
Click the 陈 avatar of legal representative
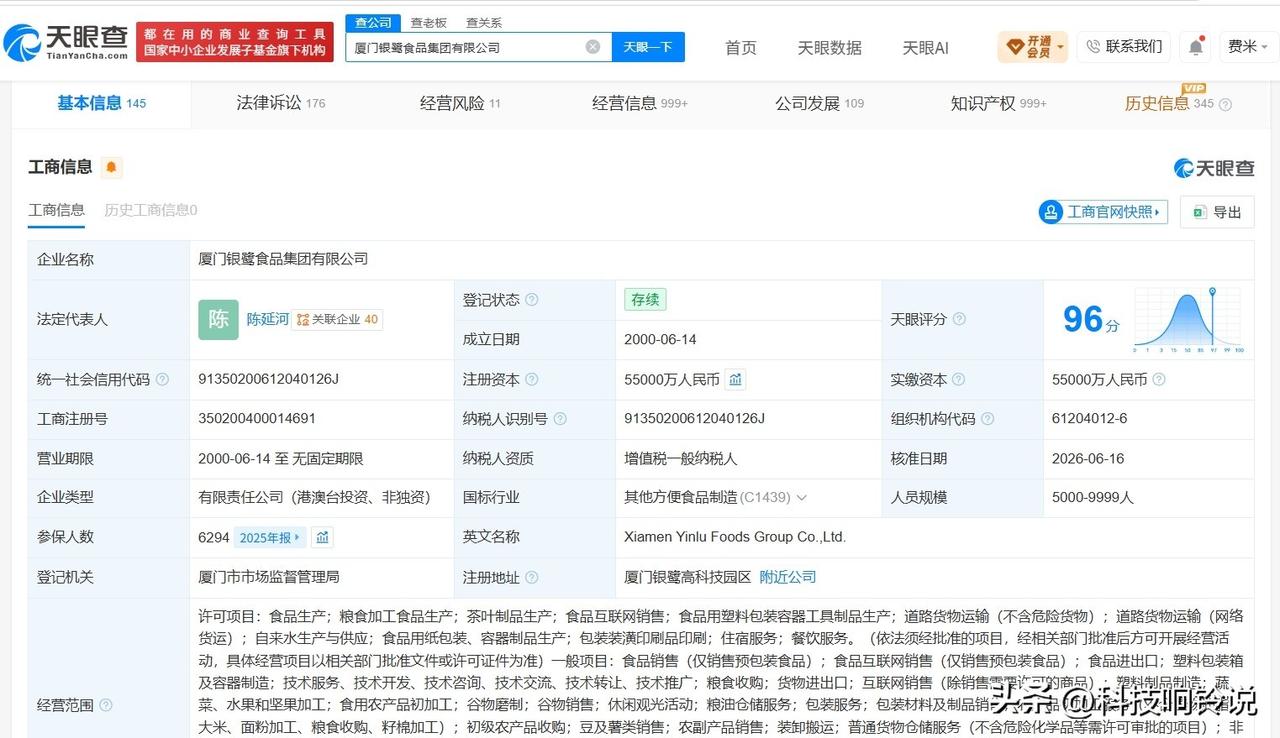[x=218, y=320]
